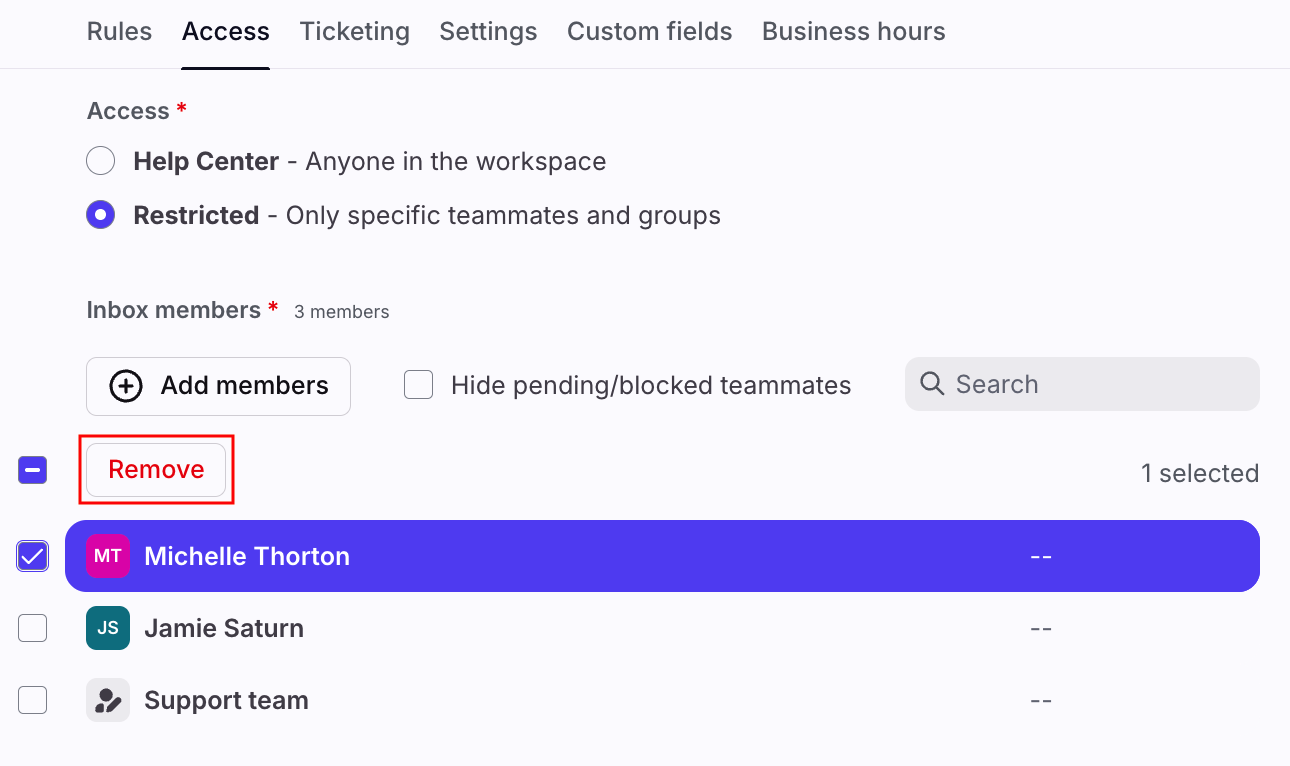Click the plus icon in Add members
The image size is (1290, 766).
click(x=126, y=386)
